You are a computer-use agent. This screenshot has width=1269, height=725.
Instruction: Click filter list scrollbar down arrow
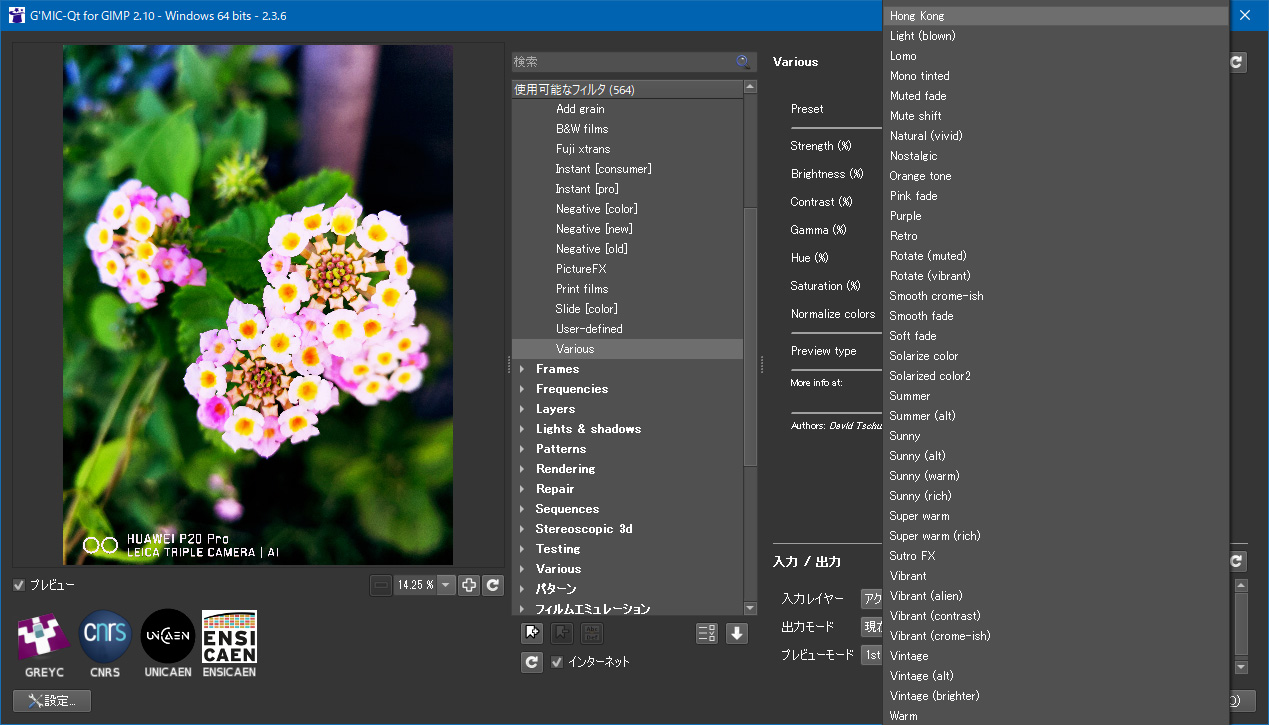pyautogui.click(x=750, y=608)
